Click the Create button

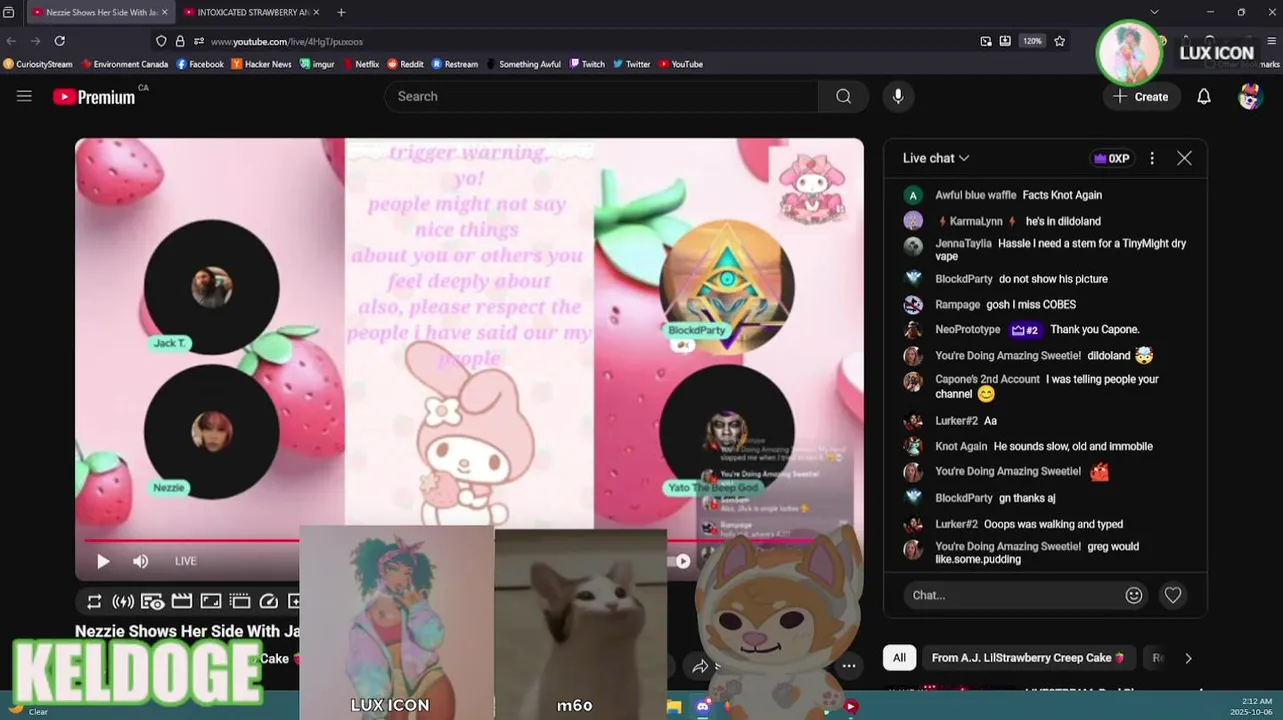(1141, 96)
